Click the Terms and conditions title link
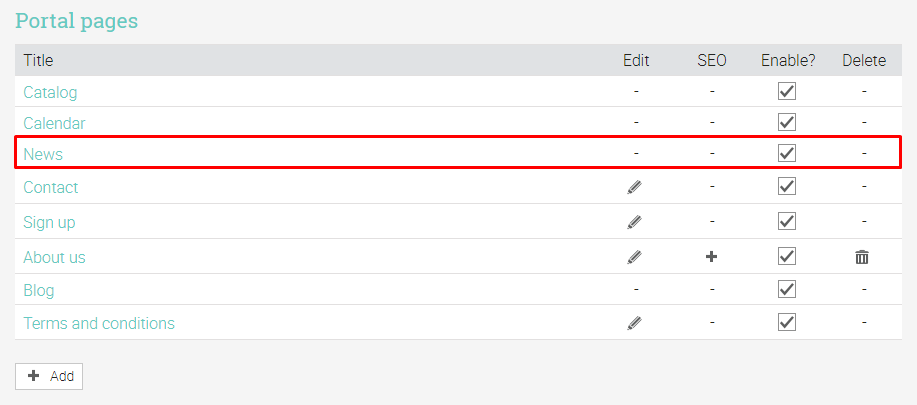 point(99,323)
